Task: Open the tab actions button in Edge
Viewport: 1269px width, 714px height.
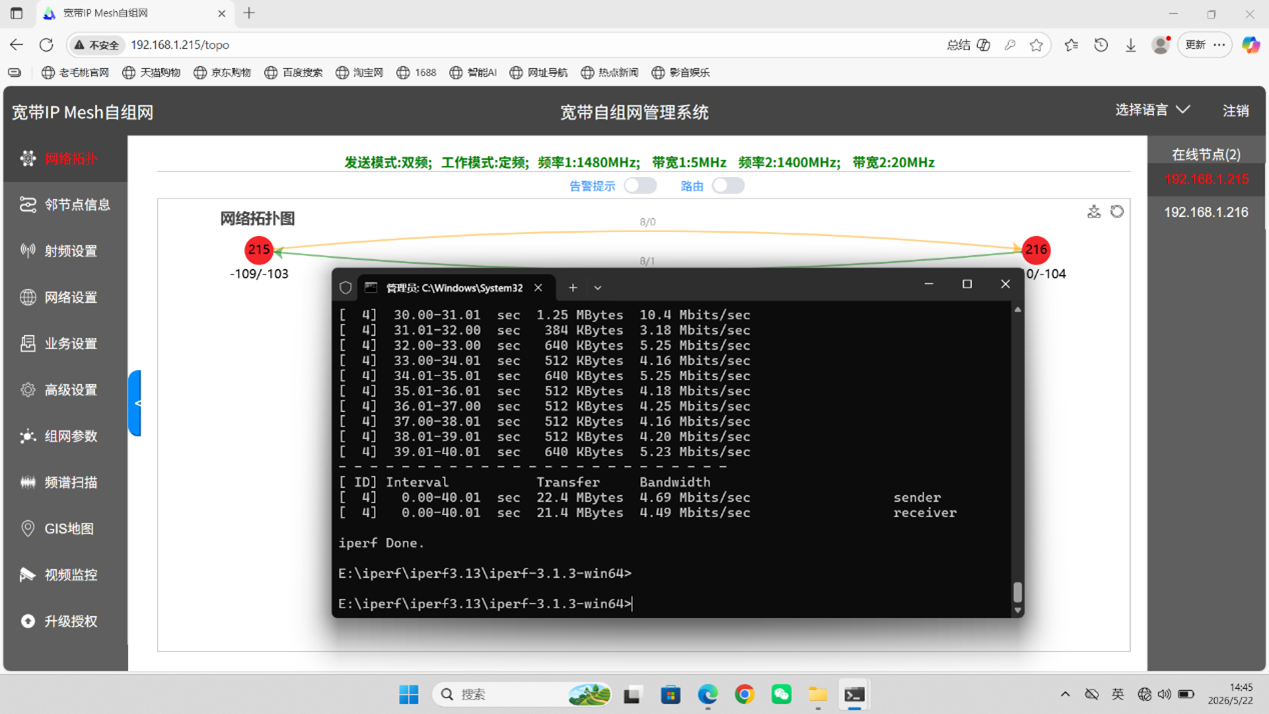Action: click(x=16, y=14)
